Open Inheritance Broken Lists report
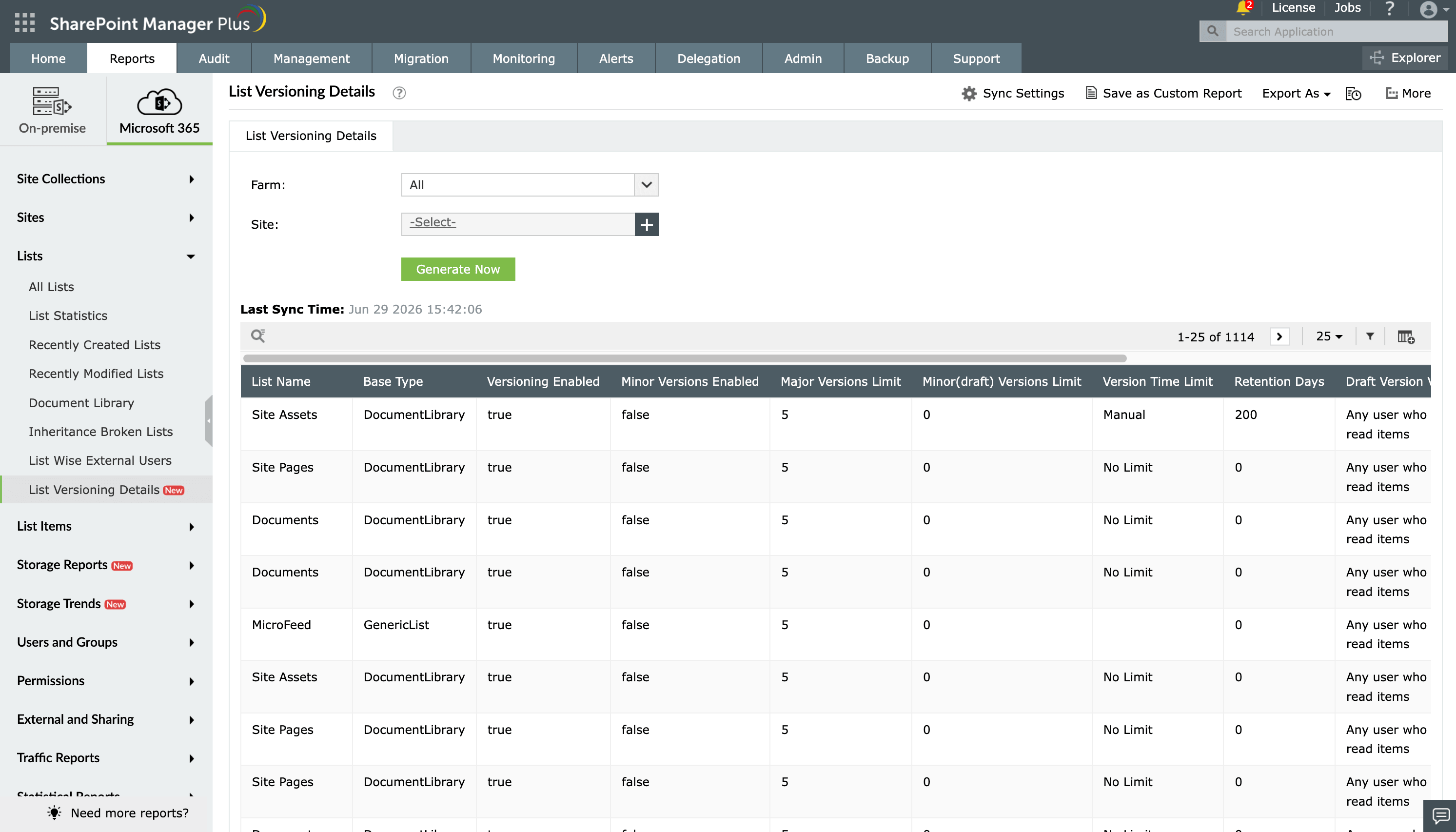 100,432
